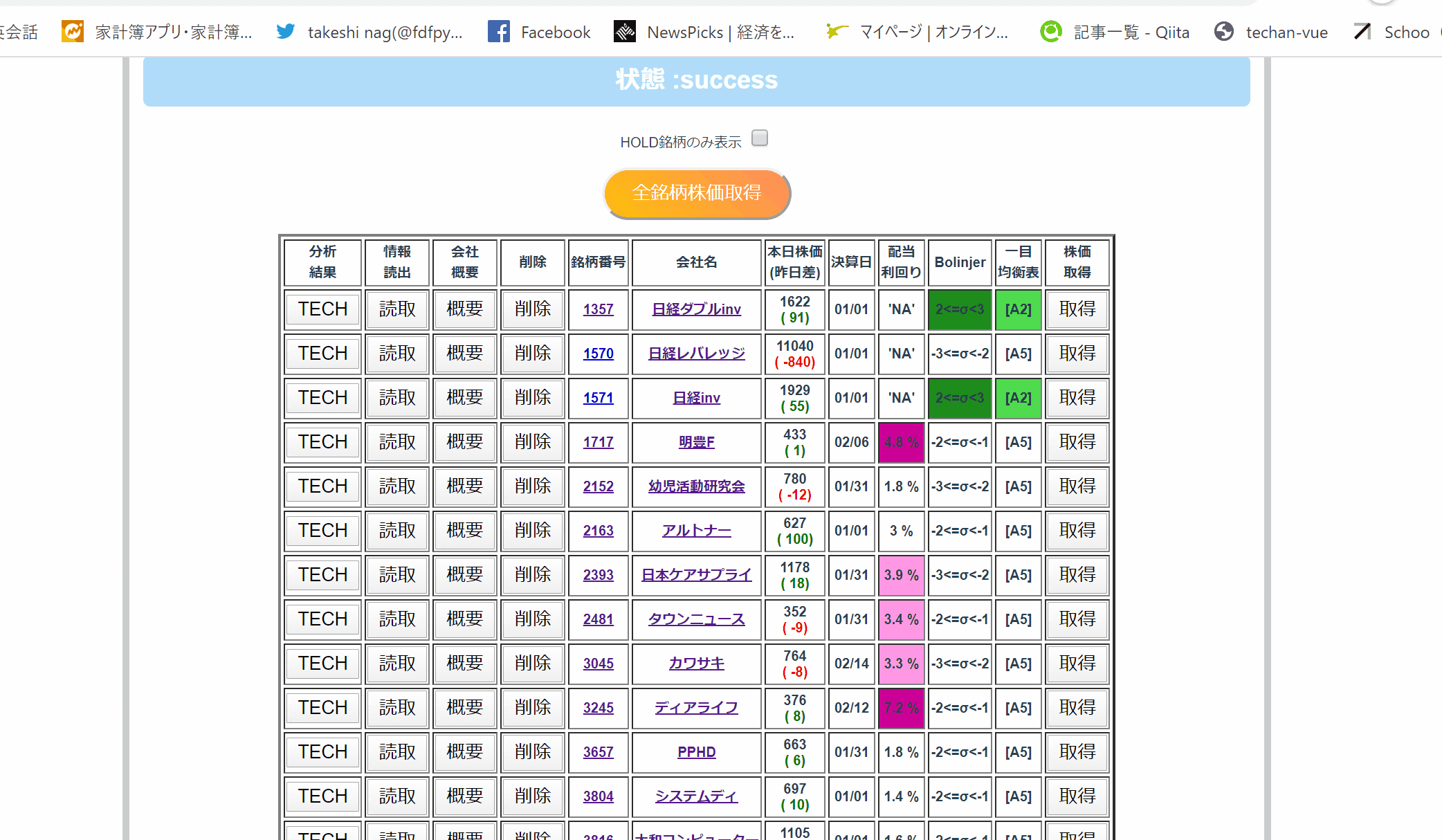Toggle HOLD銘柄のみ表示 checkbox
Image resolution: width=1442 pixels, height=840 pixels.
760,138
